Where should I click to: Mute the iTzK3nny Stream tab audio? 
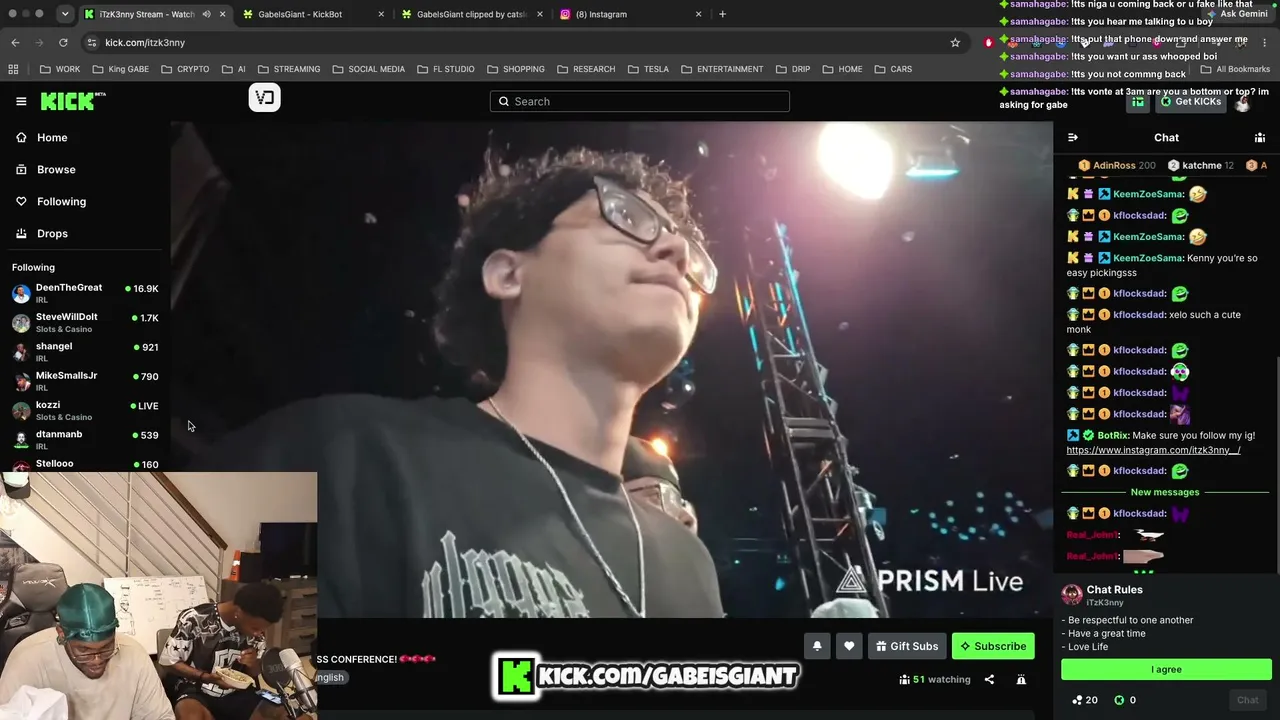click(x=206, y=14)
